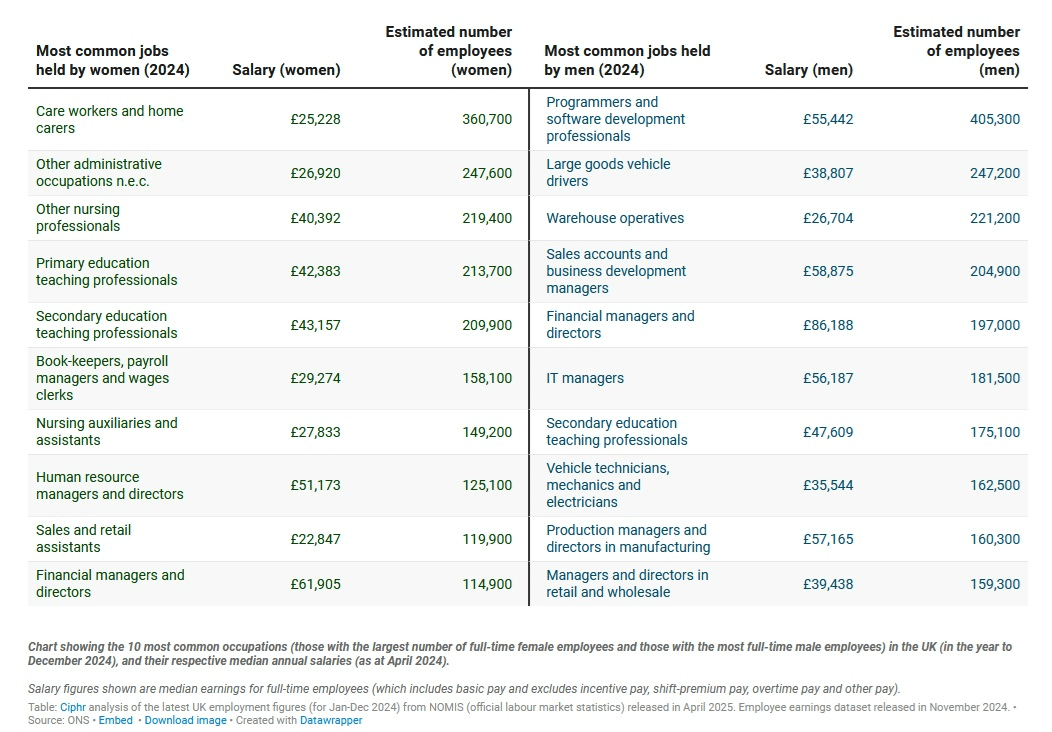Click the 'Sales and retail assistants' cell
The width and height of the screenshot is (1052, 732).
(83, 538)
